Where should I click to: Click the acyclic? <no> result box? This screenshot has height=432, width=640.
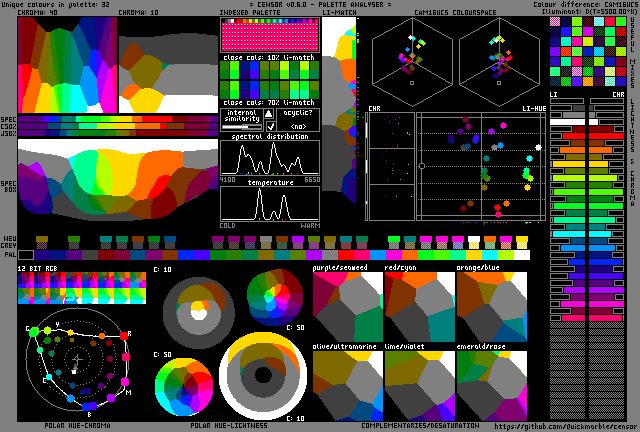pyautogui.click(x=298, y=120)
